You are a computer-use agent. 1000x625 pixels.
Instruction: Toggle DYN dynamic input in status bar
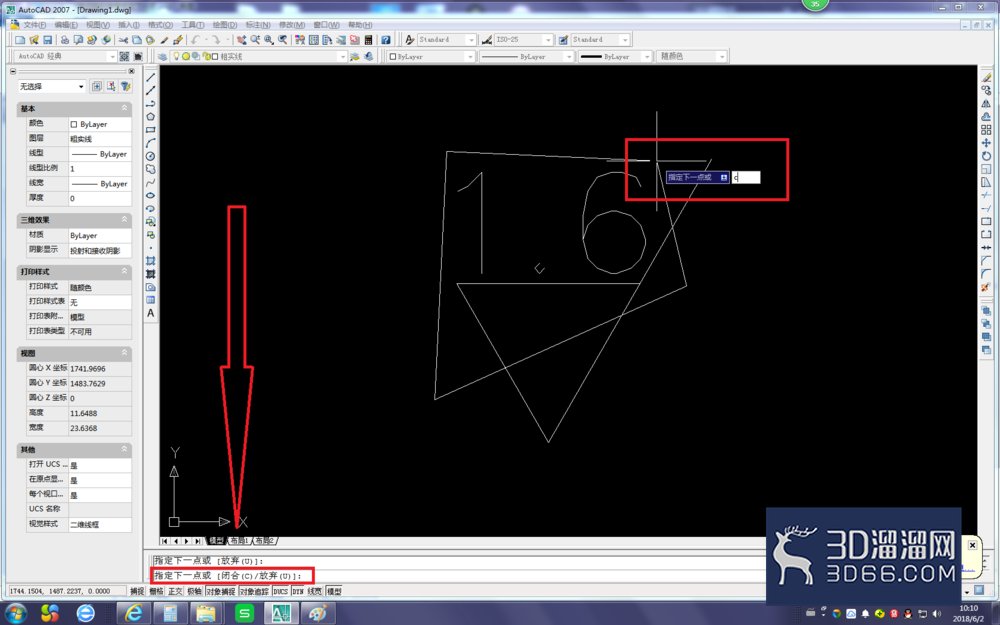pos(298,591)
